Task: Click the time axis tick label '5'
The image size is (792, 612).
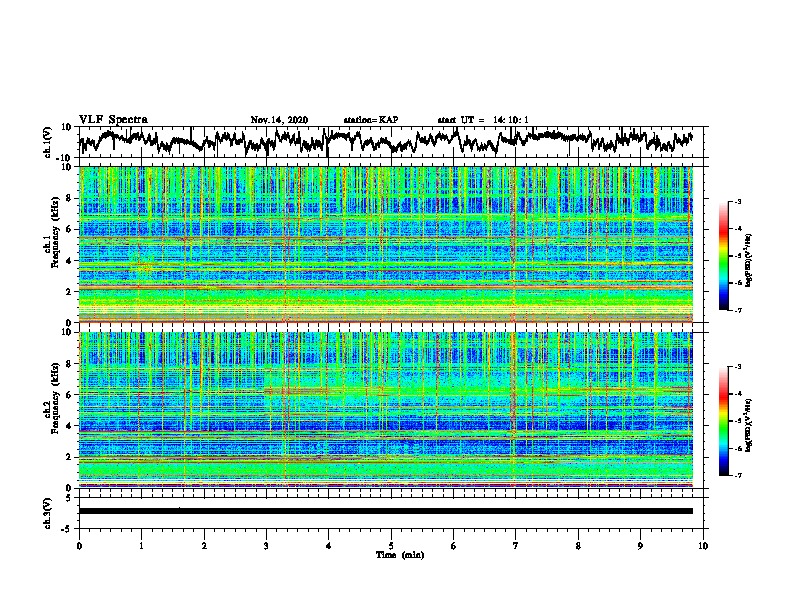Action: click(x=391, y=546)
